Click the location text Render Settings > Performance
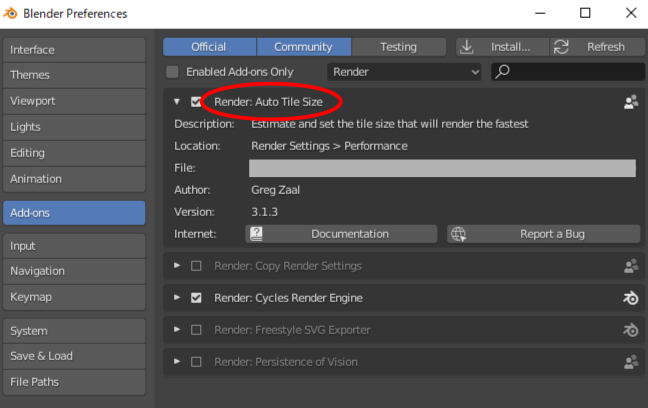Viewport: 648px width, 408px height. [x=329, y=146]
